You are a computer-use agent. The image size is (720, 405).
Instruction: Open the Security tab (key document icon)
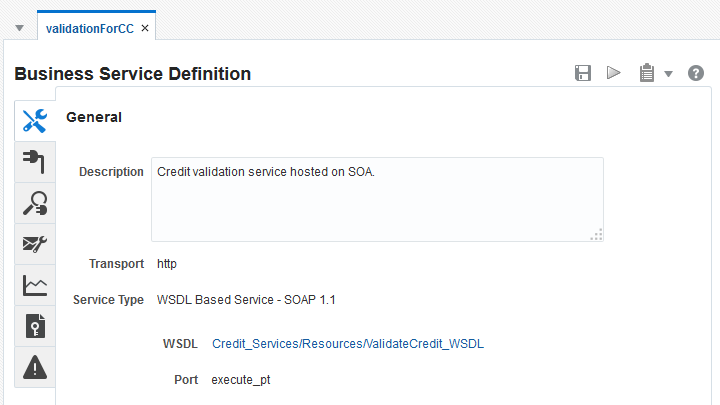(34, 326)
